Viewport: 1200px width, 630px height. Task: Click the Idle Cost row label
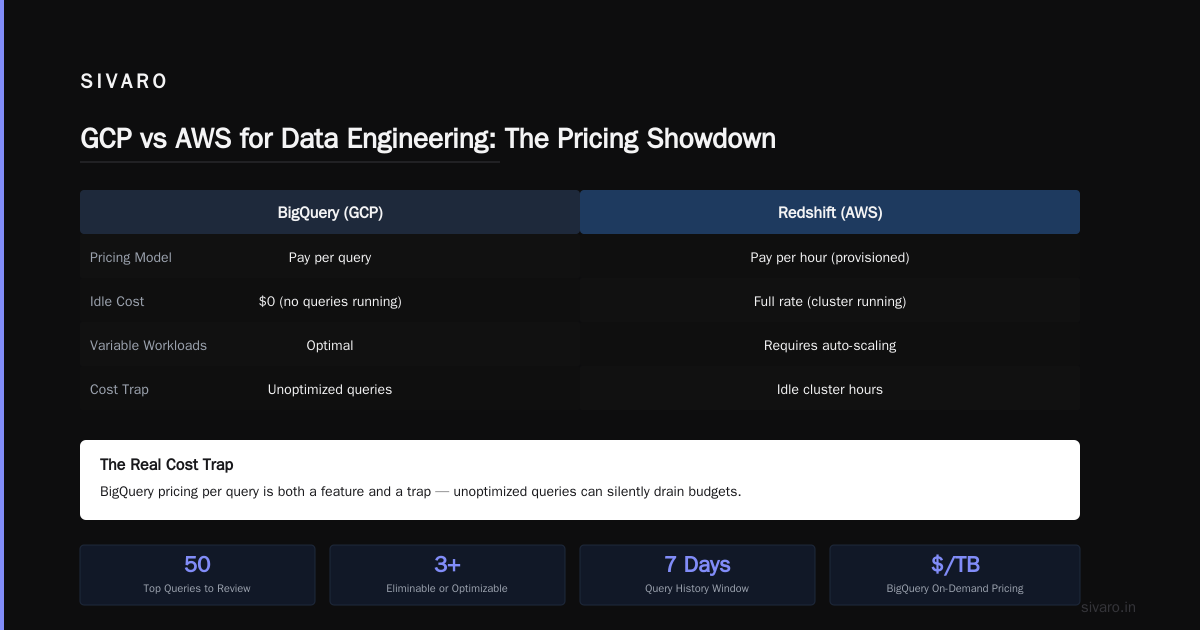pos(117,301)
